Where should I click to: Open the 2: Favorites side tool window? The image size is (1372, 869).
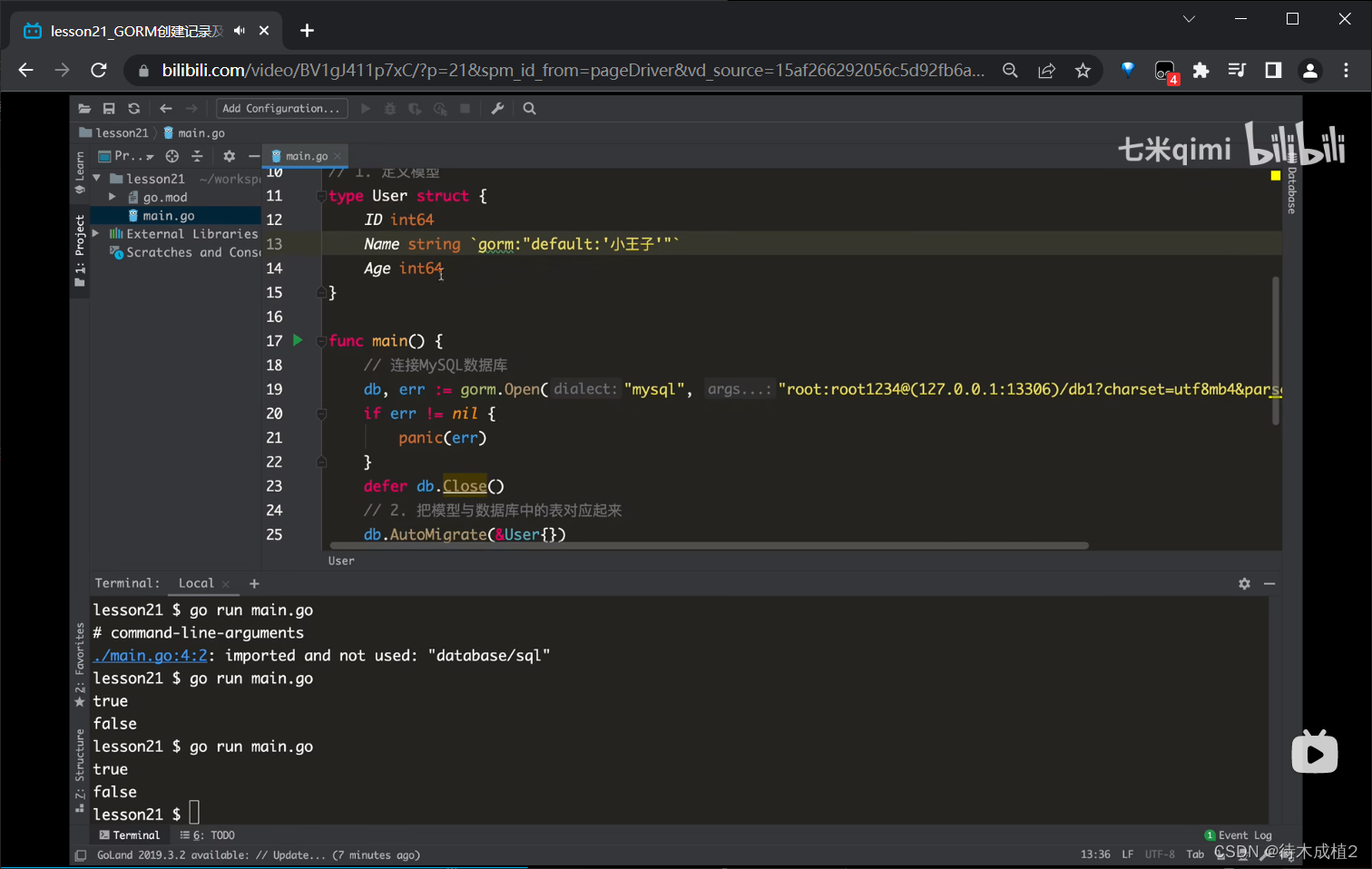click(x=80, y=665)
